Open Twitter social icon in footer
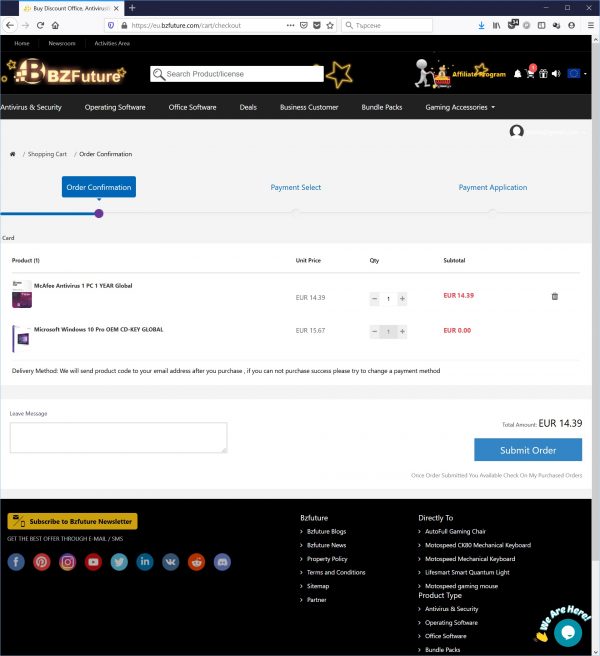The image size is (600, 656). tap(119, 562)
